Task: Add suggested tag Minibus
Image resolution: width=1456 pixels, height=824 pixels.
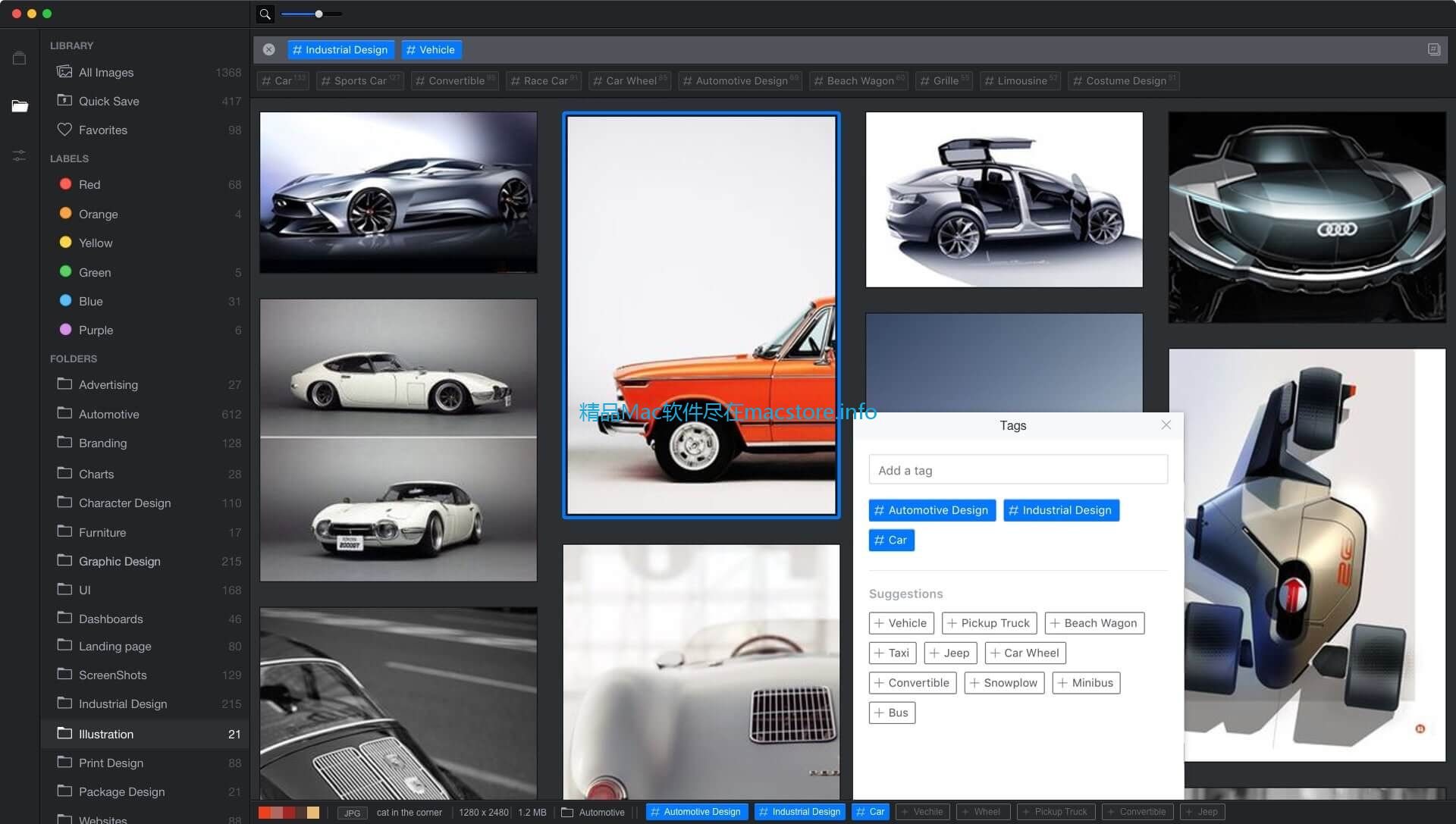Action: (x=1086, y=682)
